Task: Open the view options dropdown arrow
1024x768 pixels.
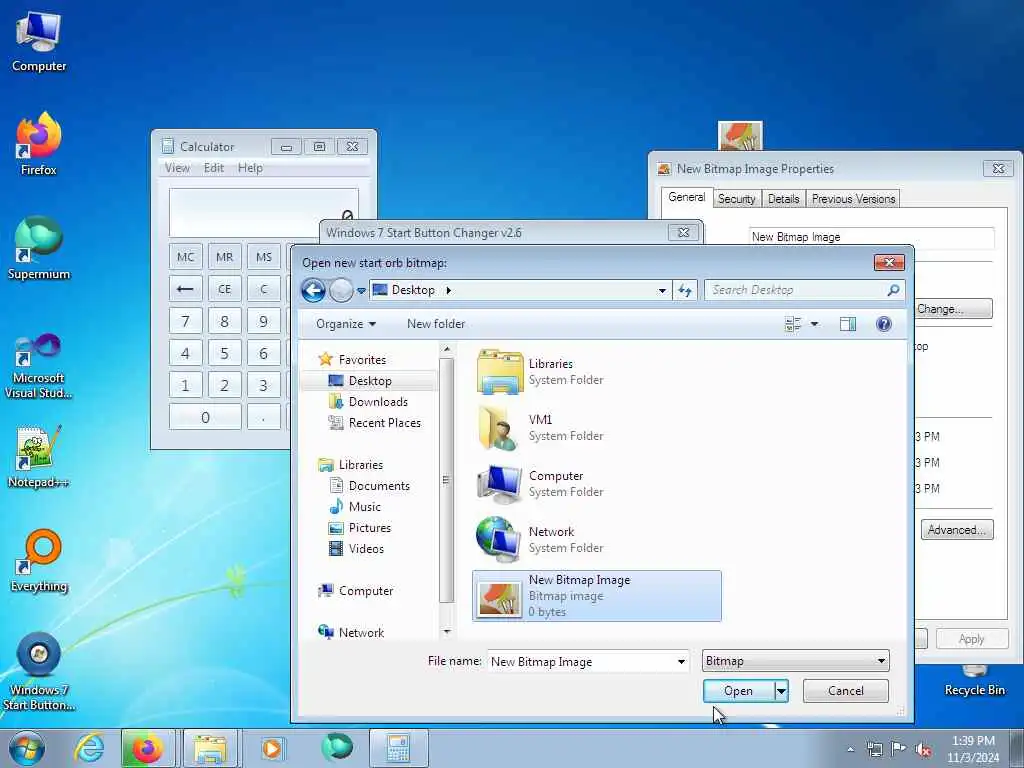Action: [814, 324]
